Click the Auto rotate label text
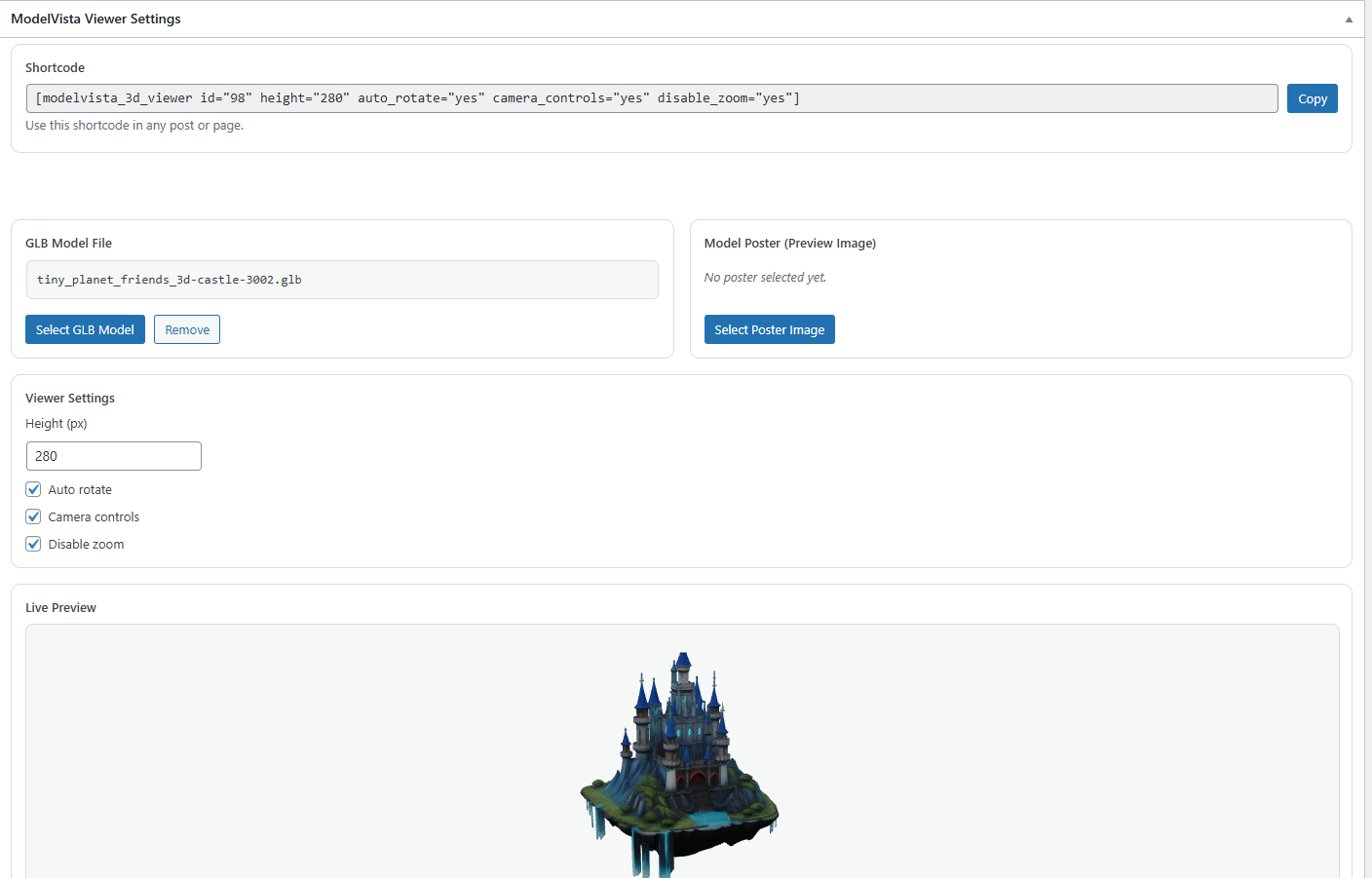Image resolution: width=1372 pixels, height=878 pixels. (81, 489)
